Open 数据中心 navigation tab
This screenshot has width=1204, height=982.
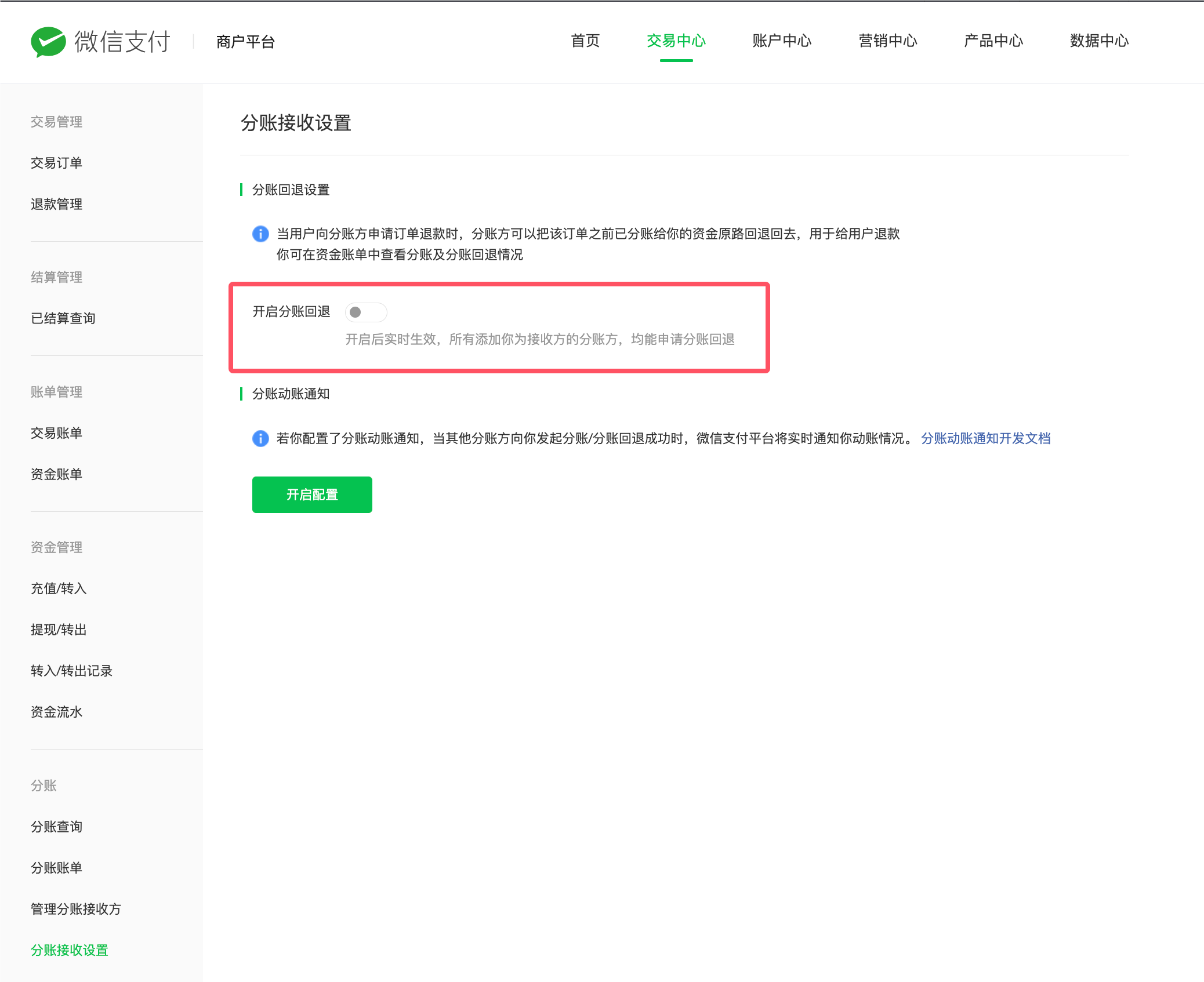1099,41
